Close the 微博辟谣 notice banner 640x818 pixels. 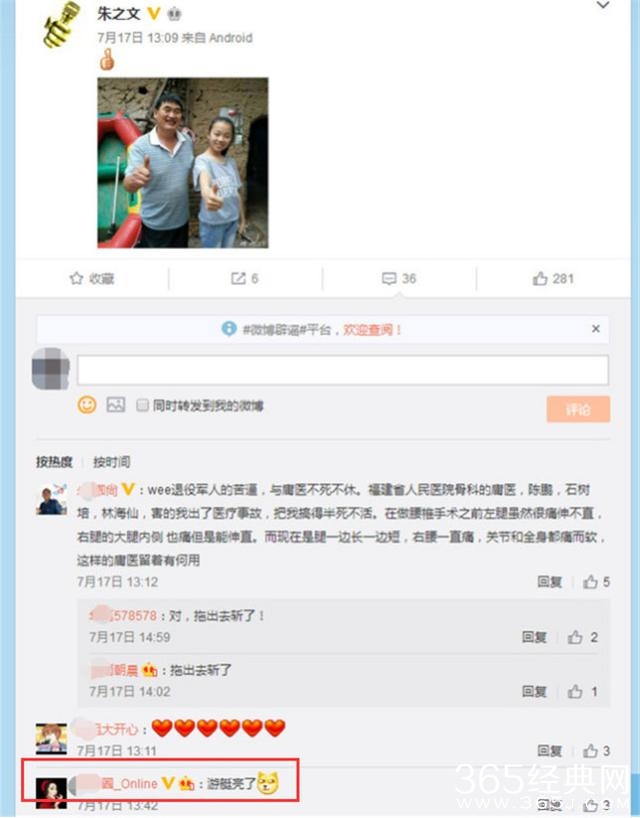(596, 329)
